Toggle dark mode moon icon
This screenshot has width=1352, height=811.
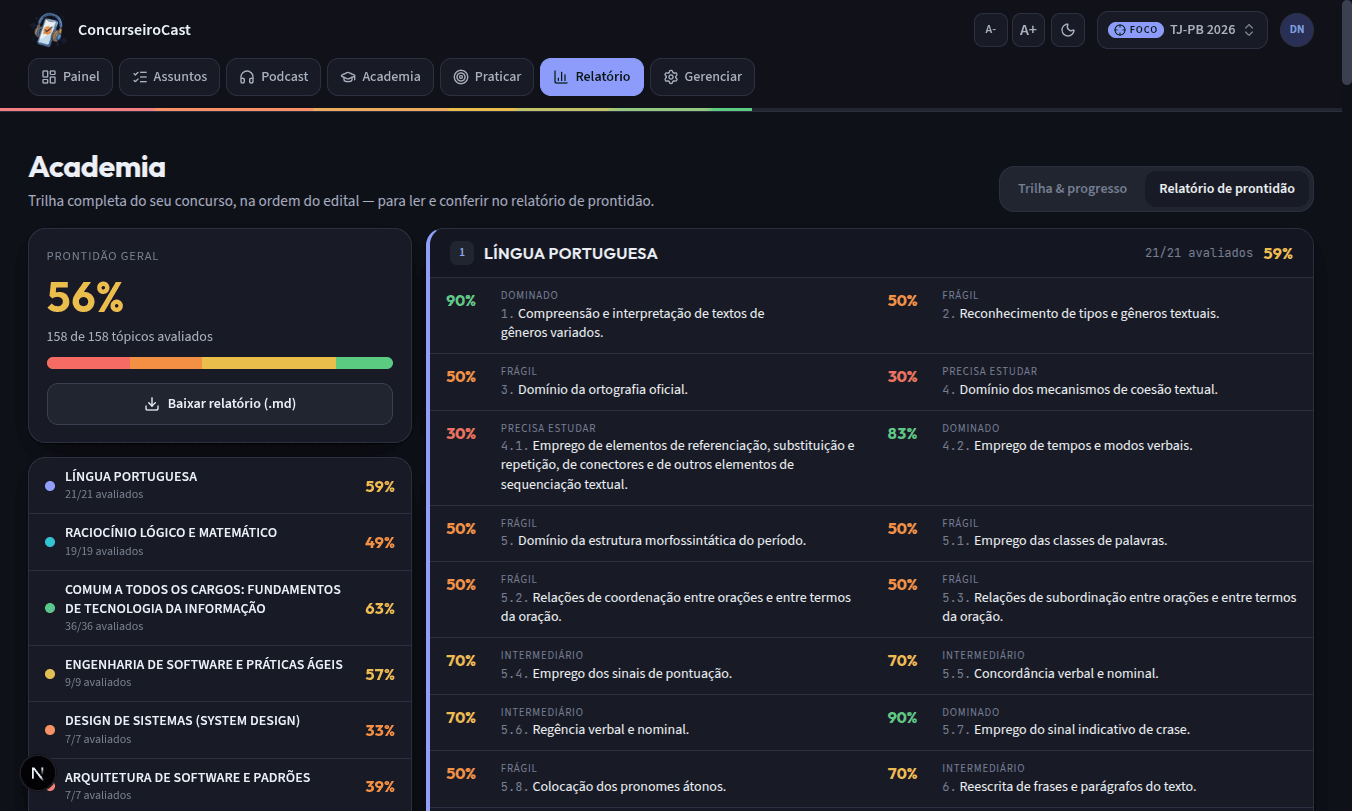[1068, 30]
